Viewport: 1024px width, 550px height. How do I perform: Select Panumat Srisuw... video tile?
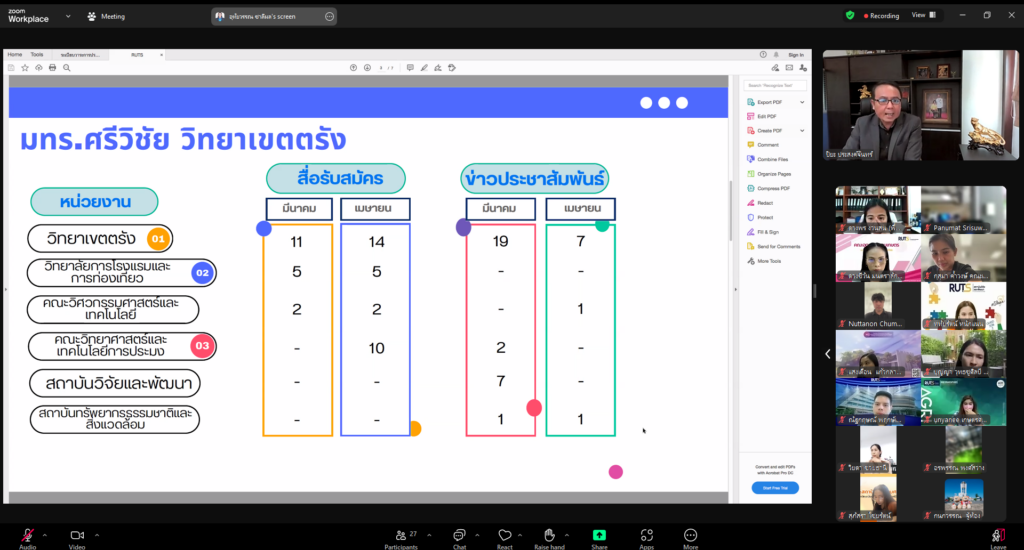[x=964, y=210]
